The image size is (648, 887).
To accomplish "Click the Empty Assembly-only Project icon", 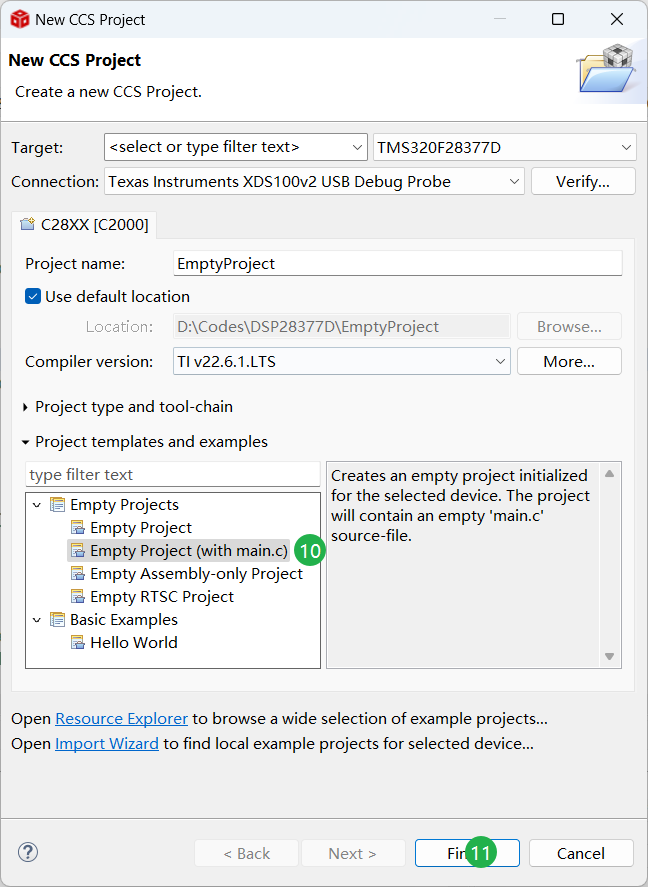I will click(78, 574).
